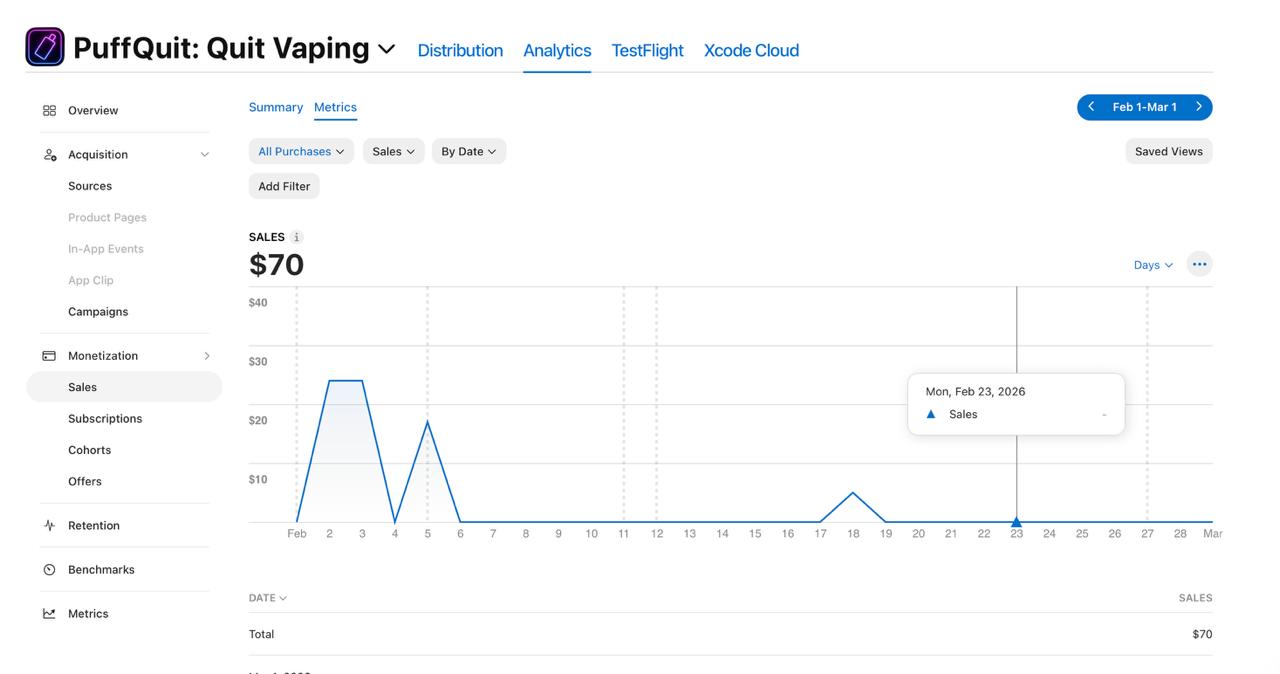Open Overview in the sidebar

93,110
